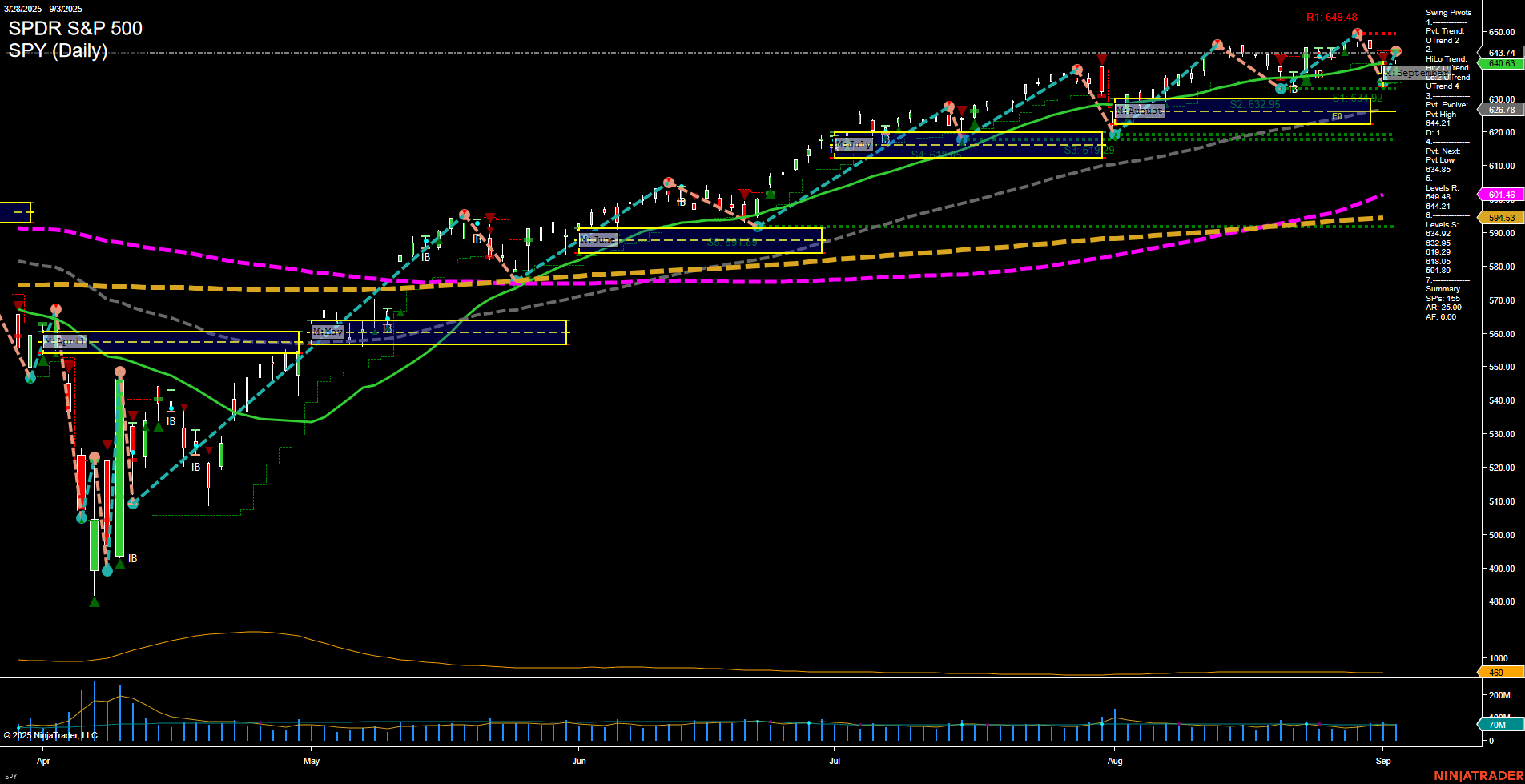Screen dimensions: 1525x784
Task: Switch to the SPY tab at bottom left
Action: [x=11, y=776]
